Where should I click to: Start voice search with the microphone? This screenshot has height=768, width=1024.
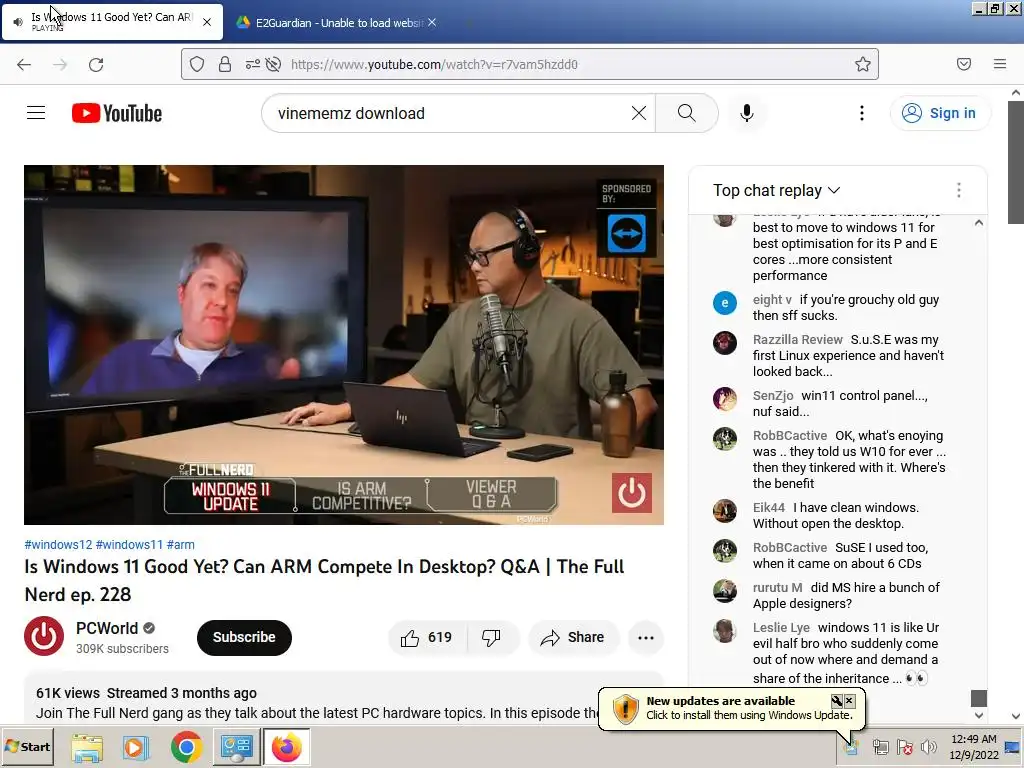pos(746,113)
